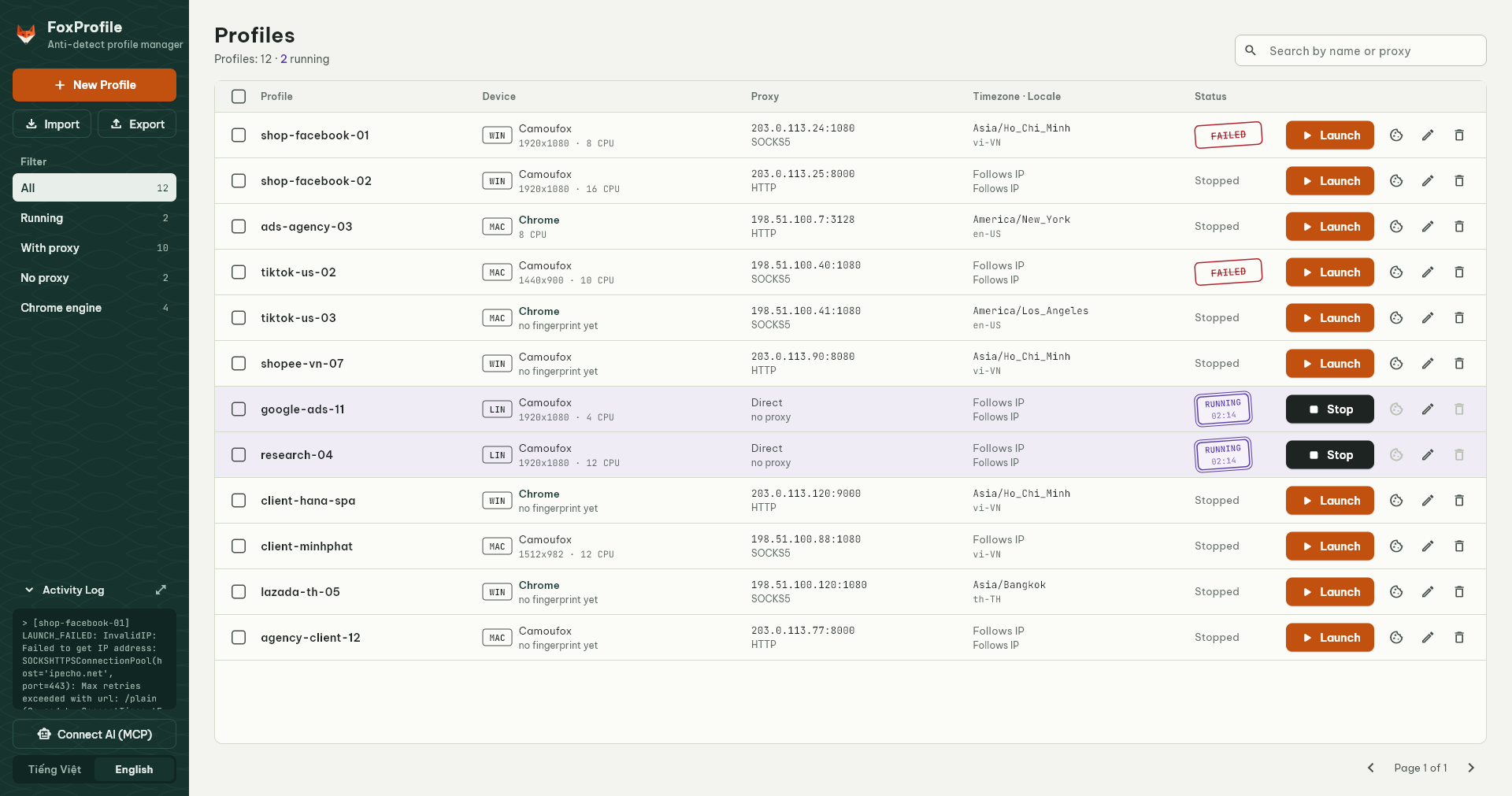Screen dimensions: 1512x796
Task: Export profiles
Action: pos(137,124)
